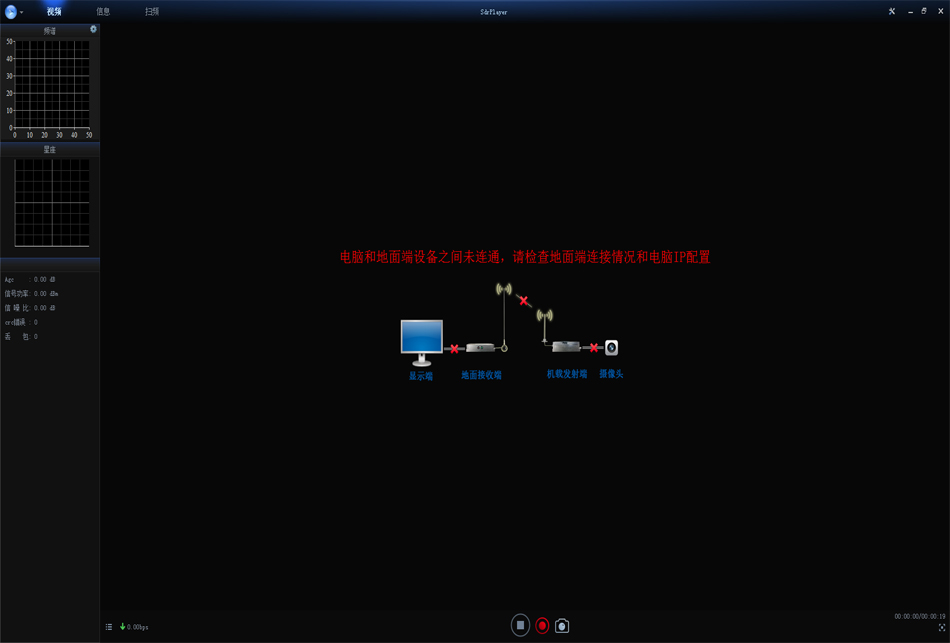Screen dimensions: 950x643
Task: Switch to the 视频 tab
Action: tap(54, 12)
